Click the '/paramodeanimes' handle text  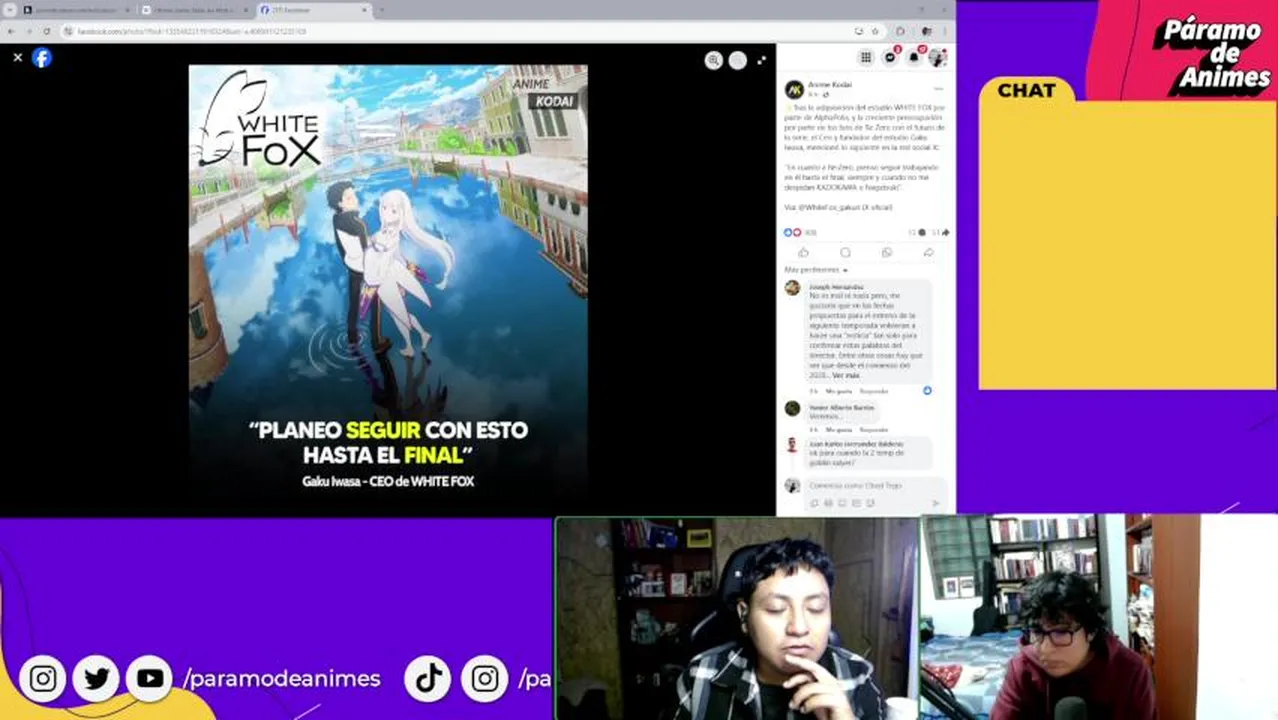[282, 679]
